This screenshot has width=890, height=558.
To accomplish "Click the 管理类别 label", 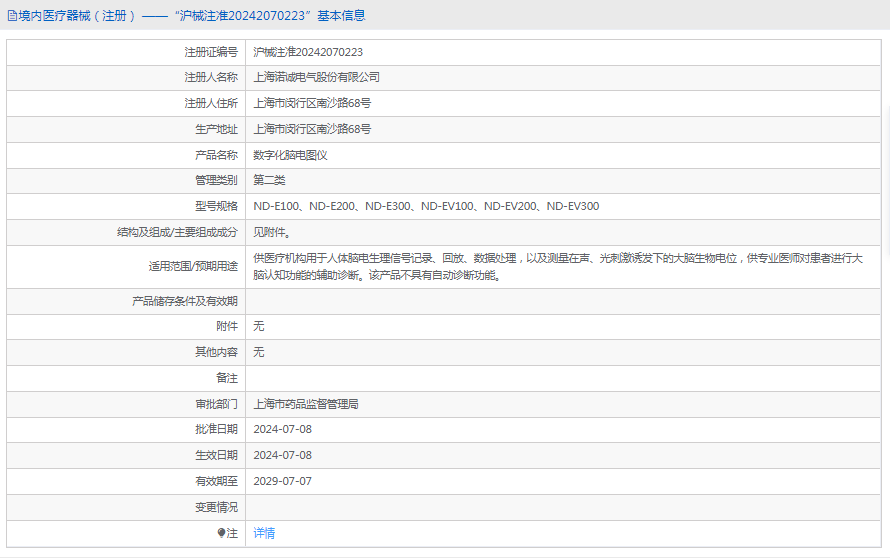I will 216,181.
